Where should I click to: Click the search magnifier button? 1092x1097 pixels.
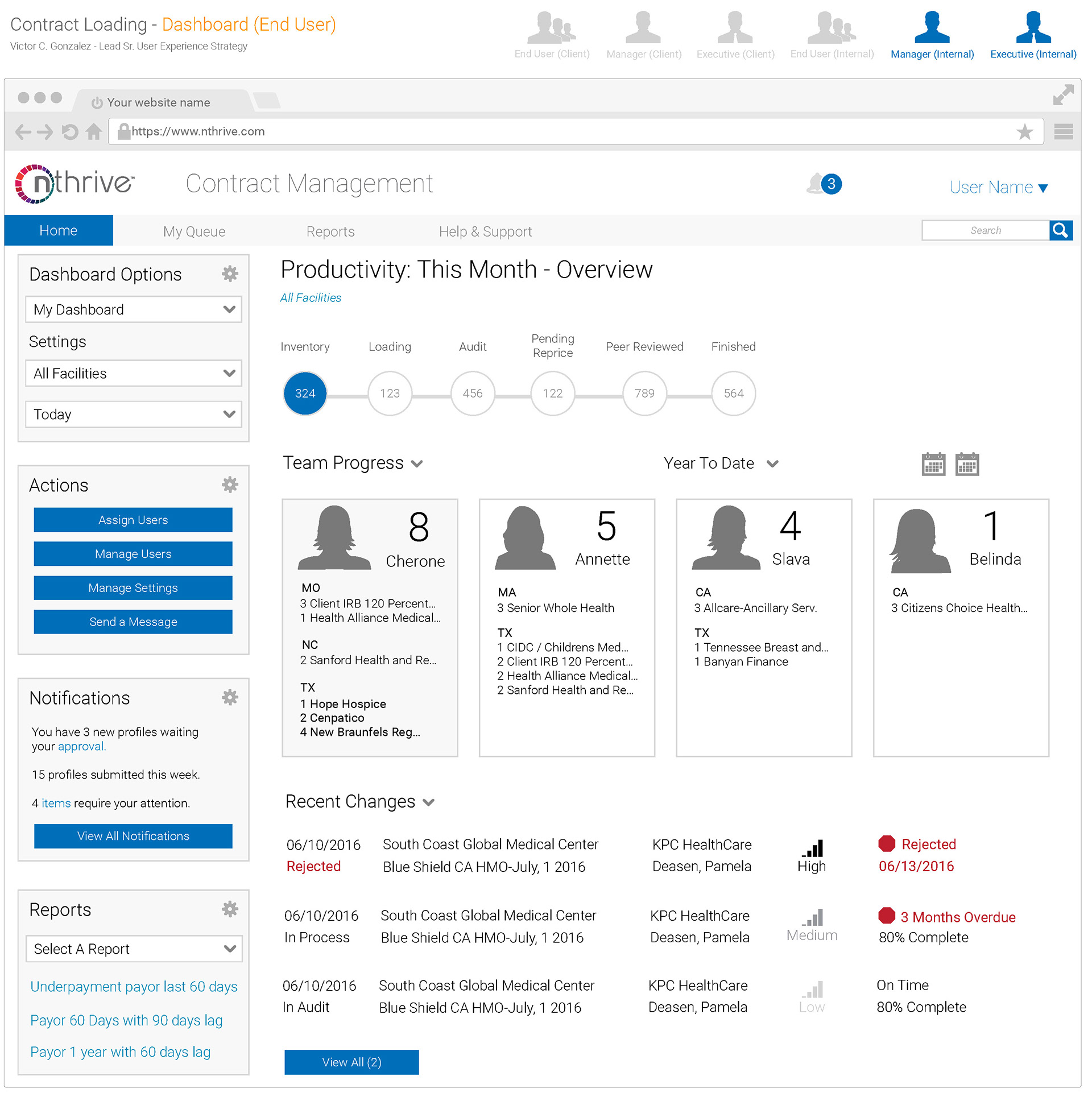[x=1060, y=230]
